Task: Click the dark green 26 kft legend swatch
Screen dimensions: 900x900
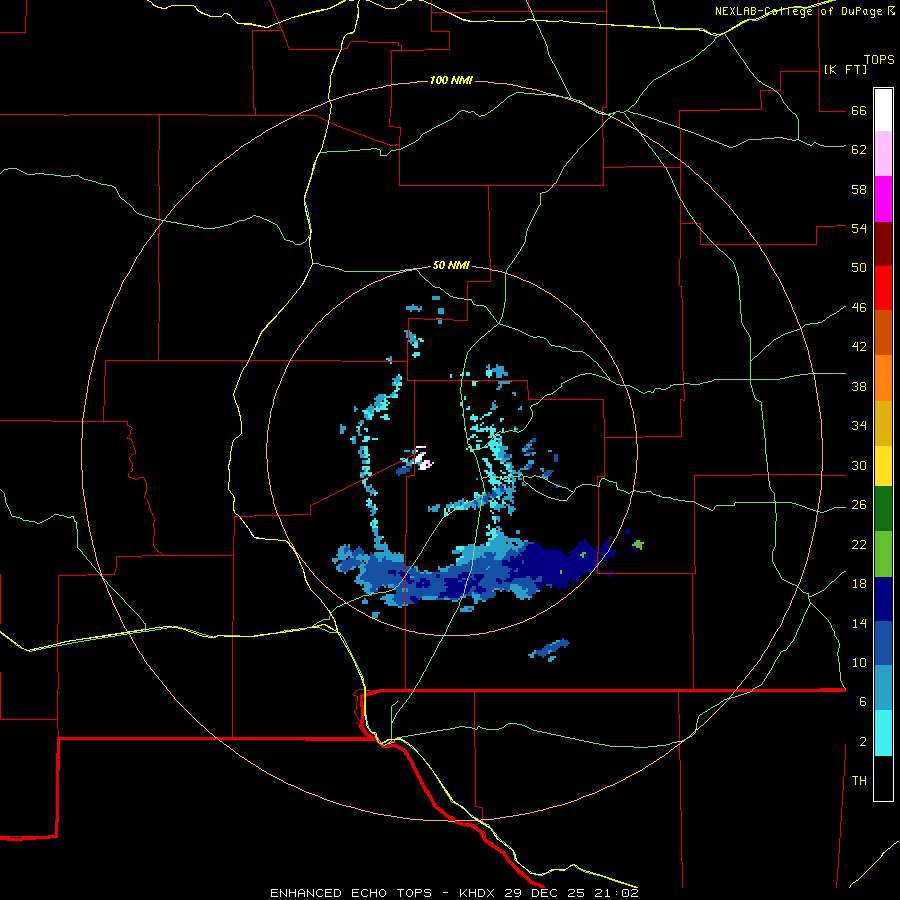Action: 883,509
